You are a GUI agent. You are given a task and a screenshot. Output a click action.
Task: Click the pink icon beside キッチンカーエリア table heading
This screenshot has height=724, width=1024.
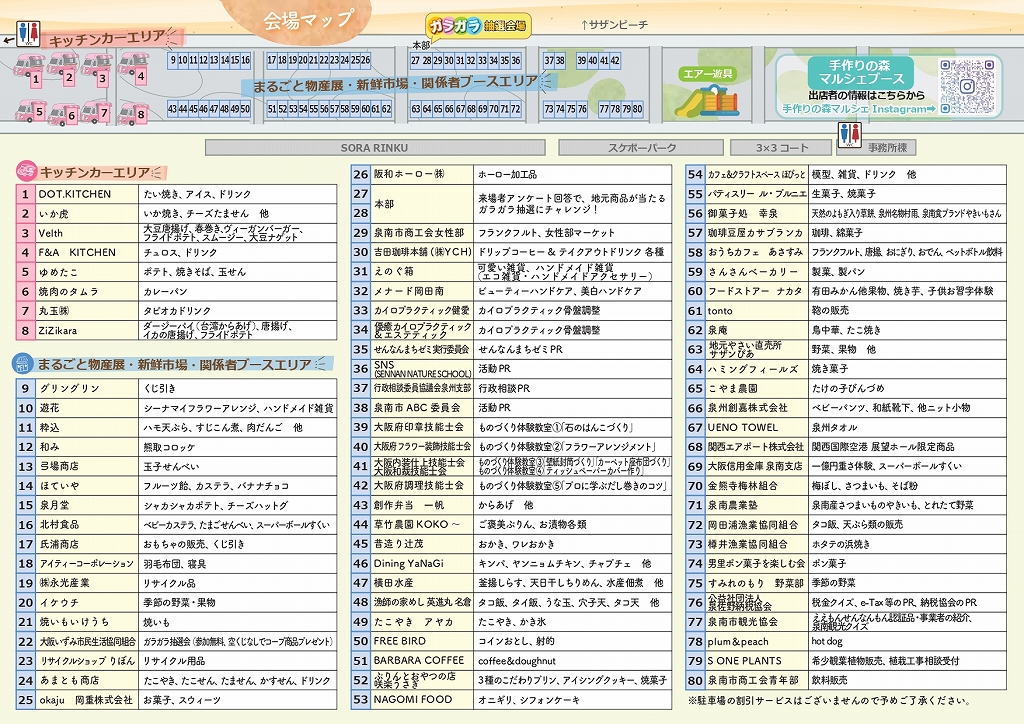pyautogui.click(x=25, y=172)
